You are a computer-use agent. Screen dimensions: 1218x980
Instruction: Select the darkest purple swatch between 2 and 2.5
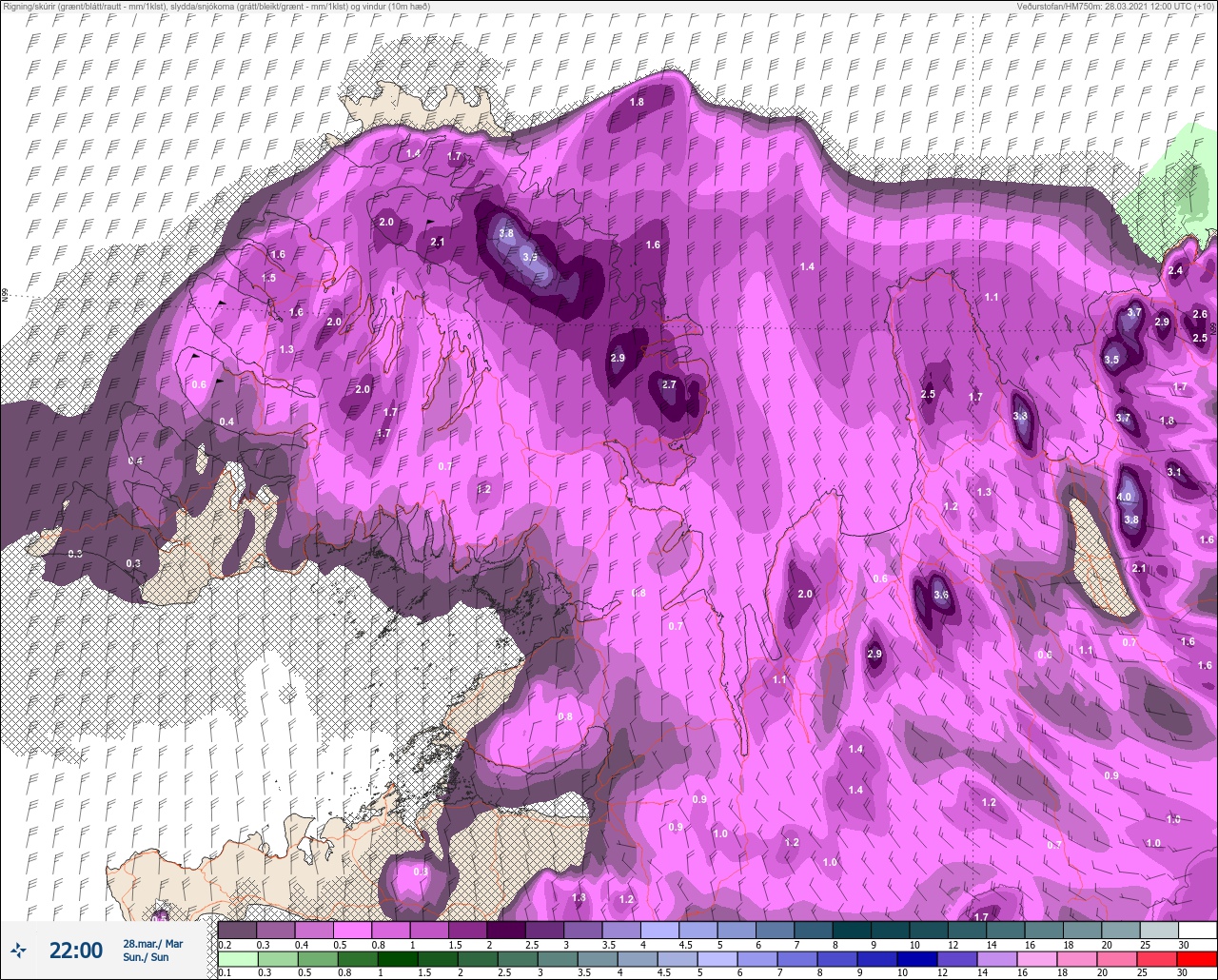[506, 930]
